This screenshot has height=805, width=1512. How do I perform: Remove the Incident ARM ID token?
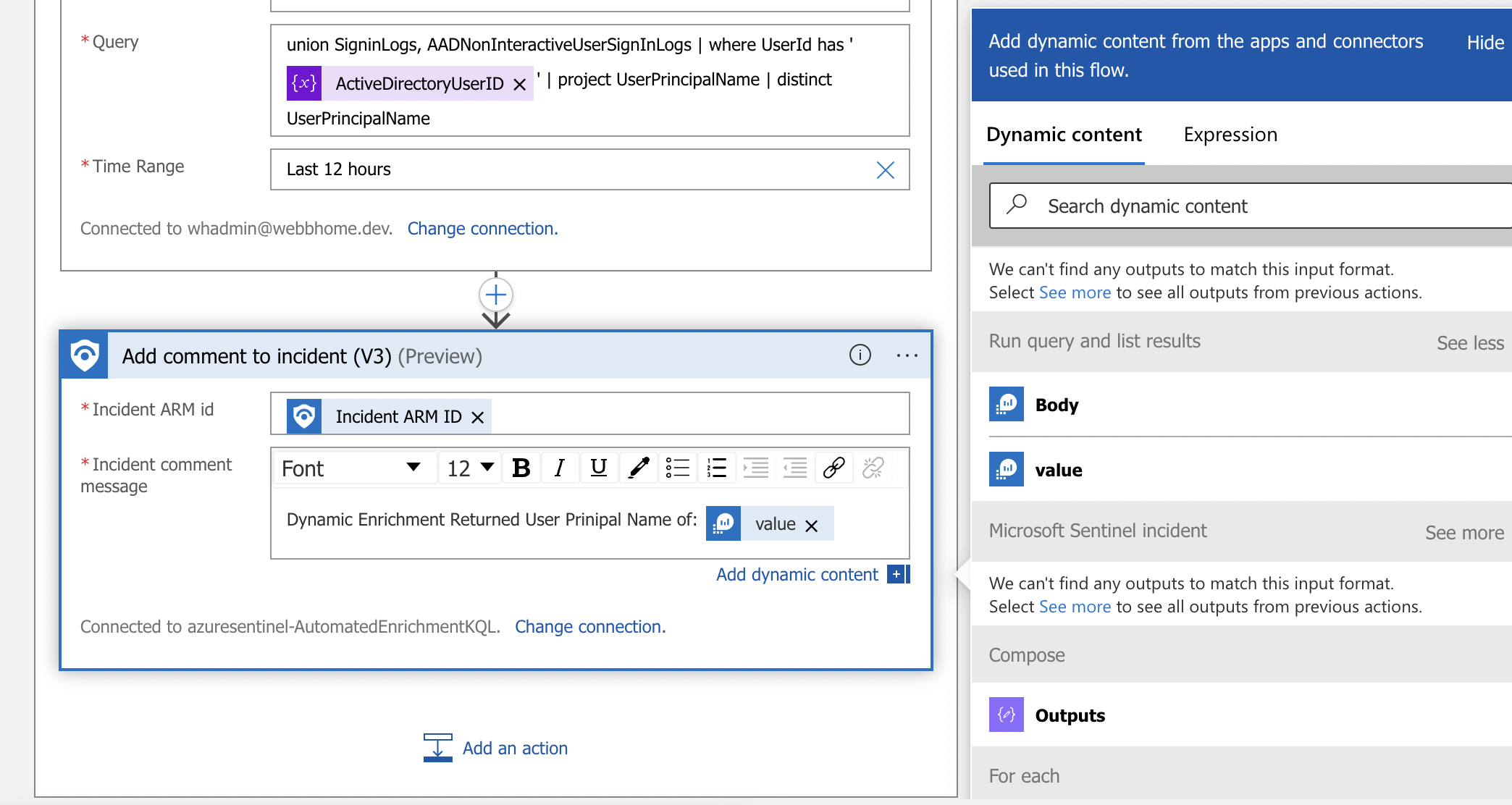477,418
